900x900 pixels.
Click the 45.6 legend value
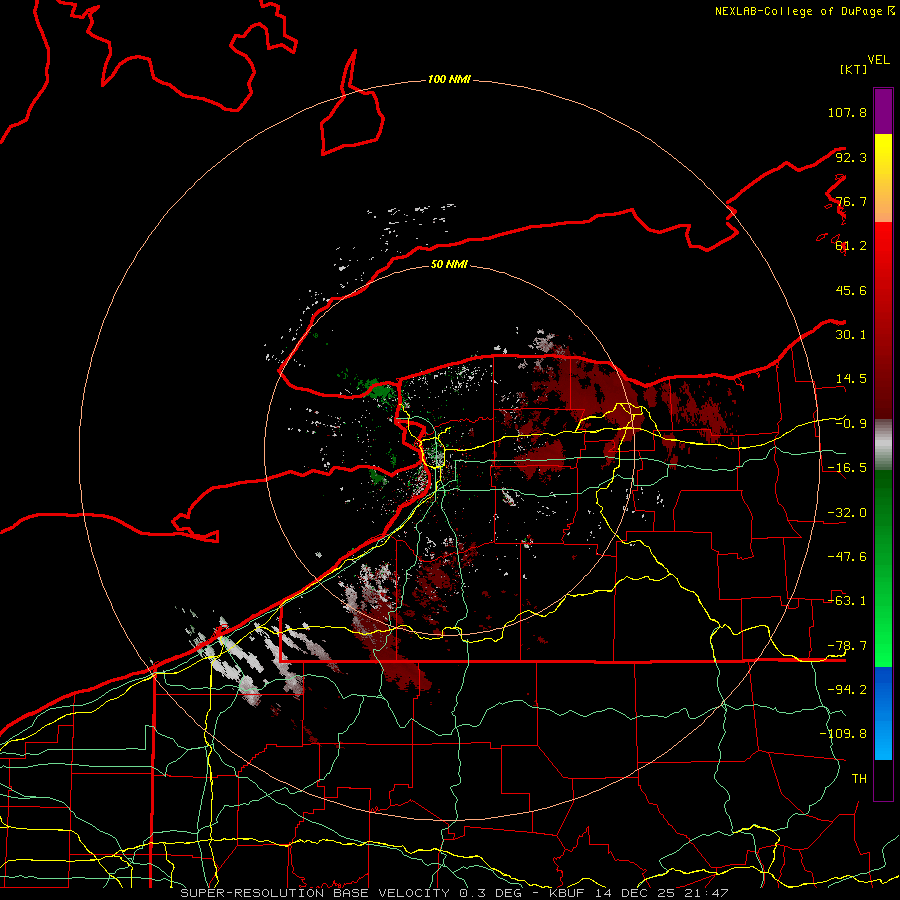tap(851, 290)
